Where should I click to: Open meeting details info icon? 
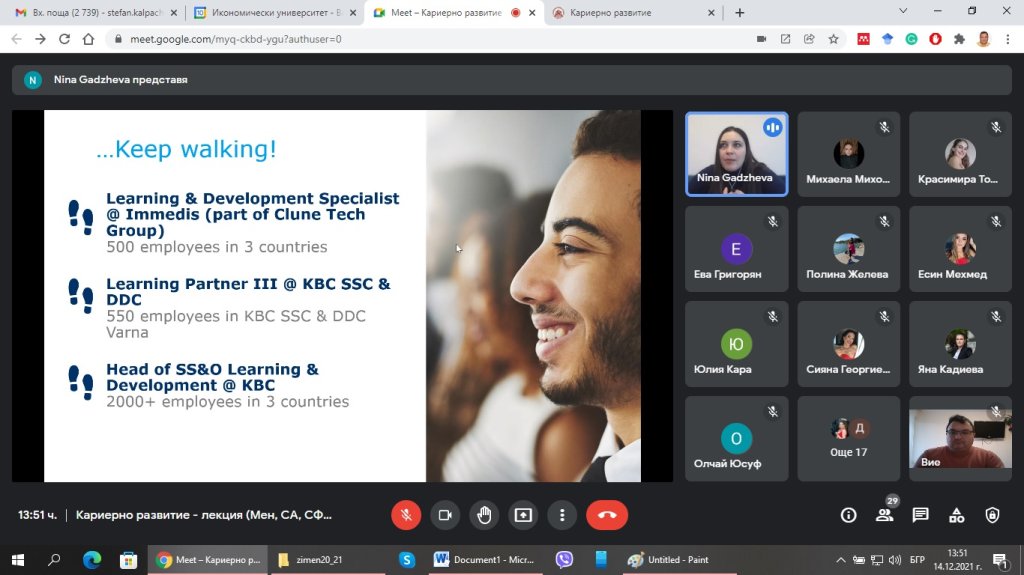pos(848,515)
